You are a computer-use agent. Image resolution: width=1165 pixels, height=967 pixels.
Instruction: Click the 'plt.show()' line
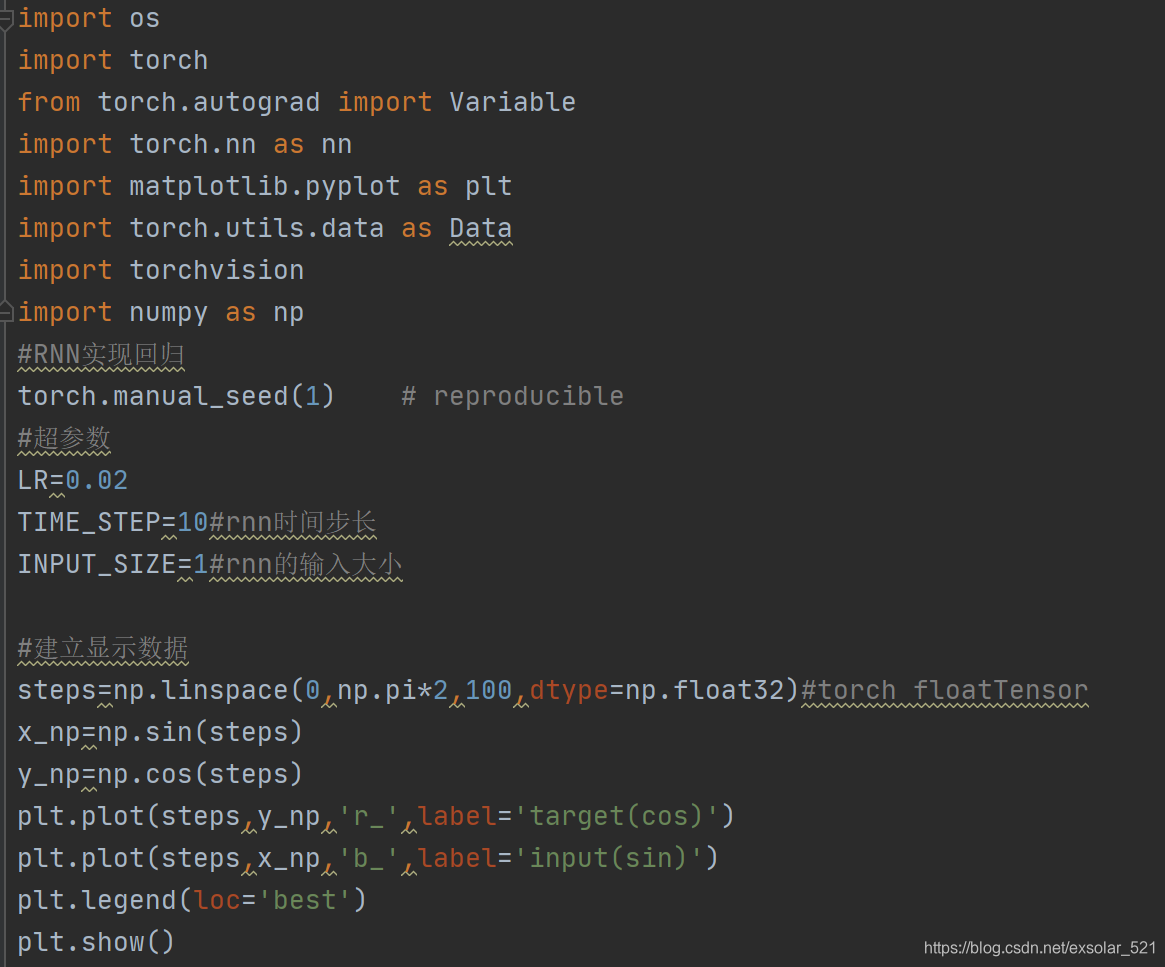tap(96, 942)
